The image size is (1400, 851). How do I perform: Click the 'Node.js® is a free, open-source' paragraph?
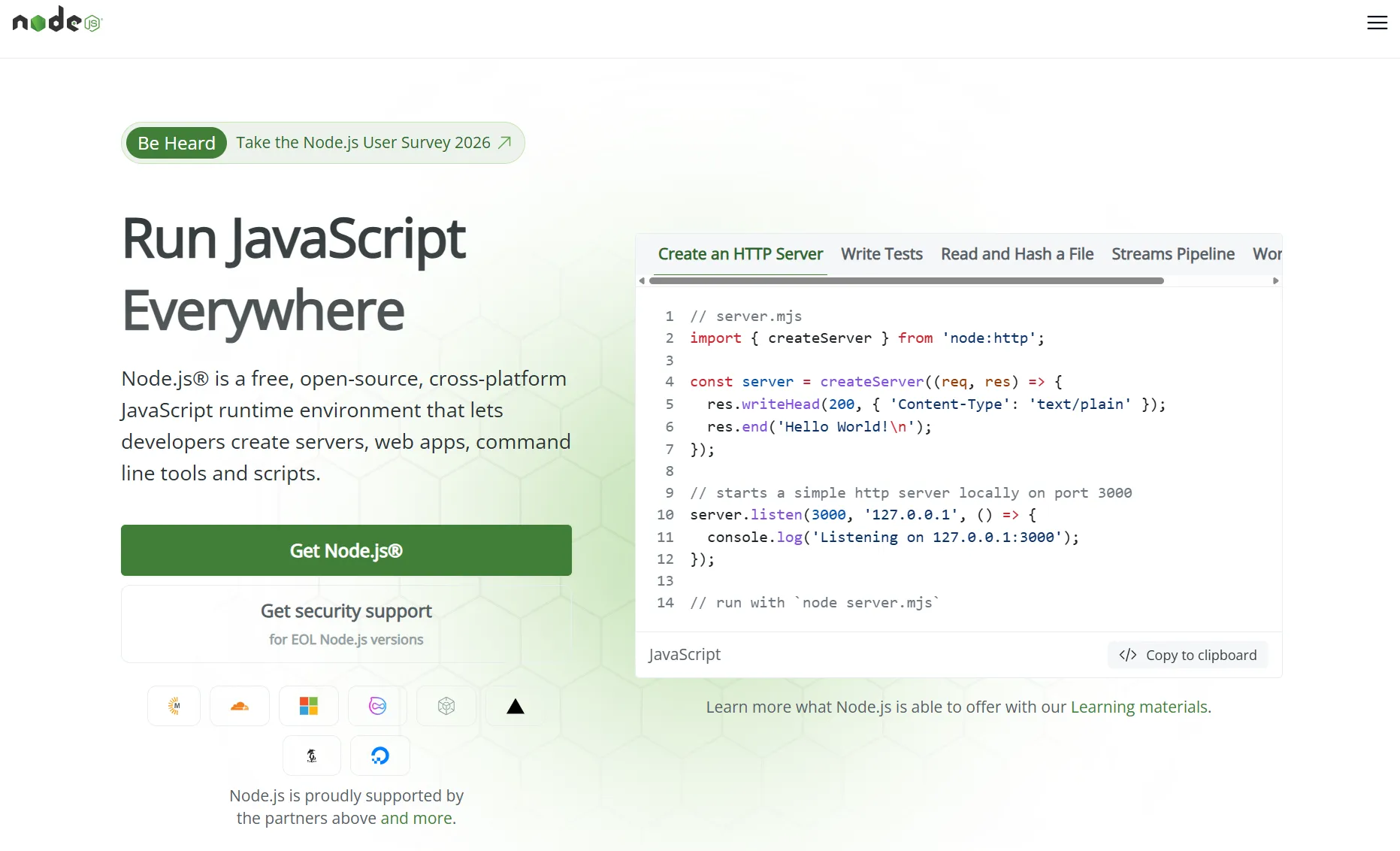click(x=346, y=425)
